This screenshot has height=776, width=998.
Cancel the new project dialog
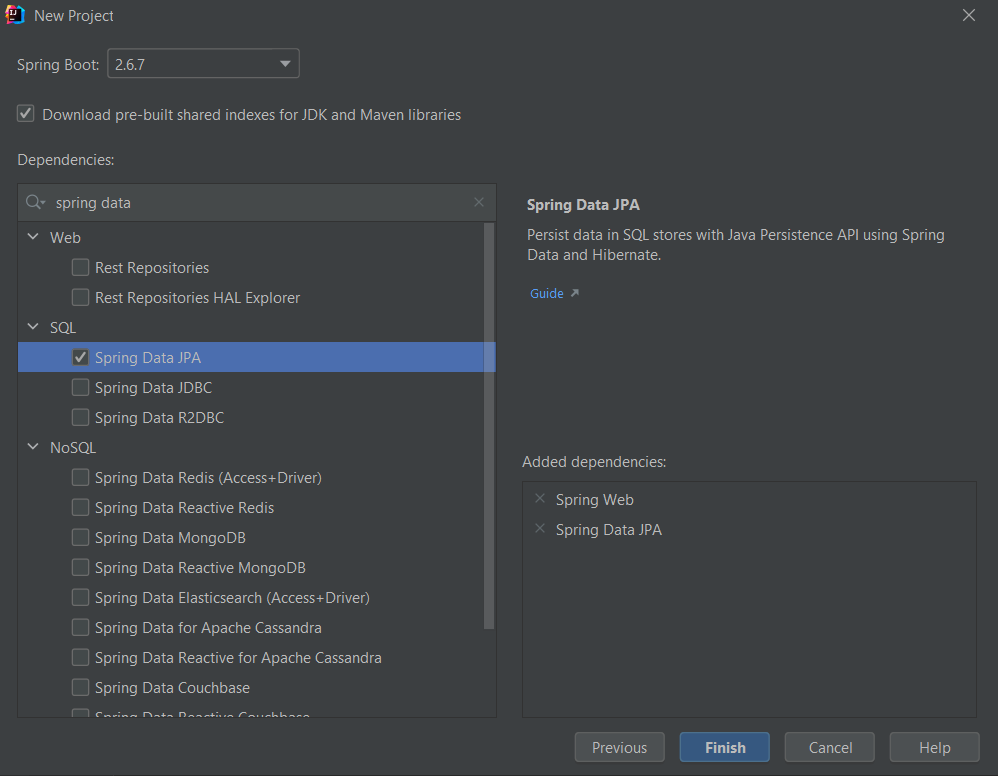[x=829, y=747]
